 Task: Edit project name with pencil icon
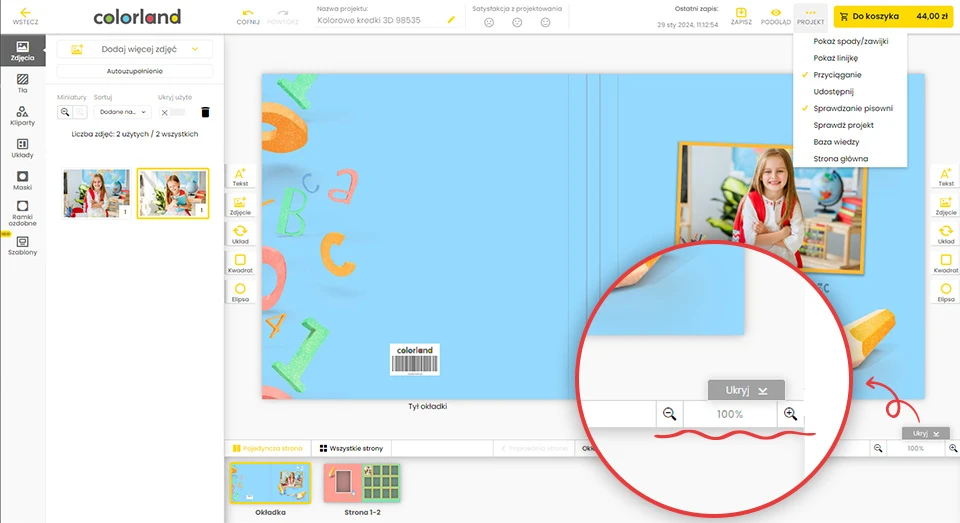(x=451, y=20)
